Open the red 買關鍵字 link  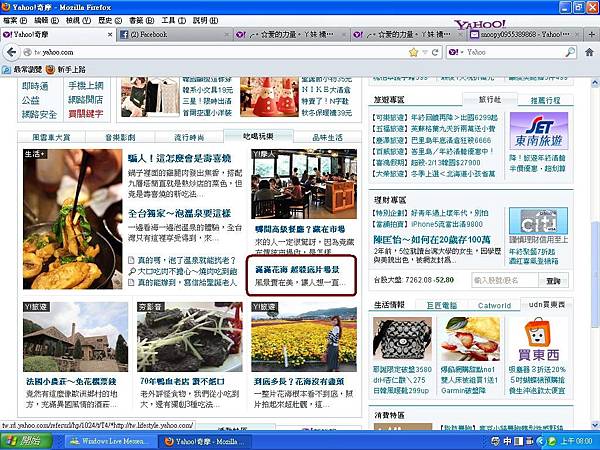[86, 114]
